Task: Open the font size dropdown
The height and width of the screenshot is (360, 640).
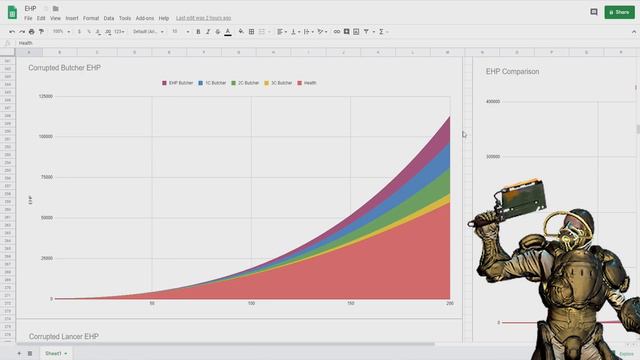Action: coord(180,31)
